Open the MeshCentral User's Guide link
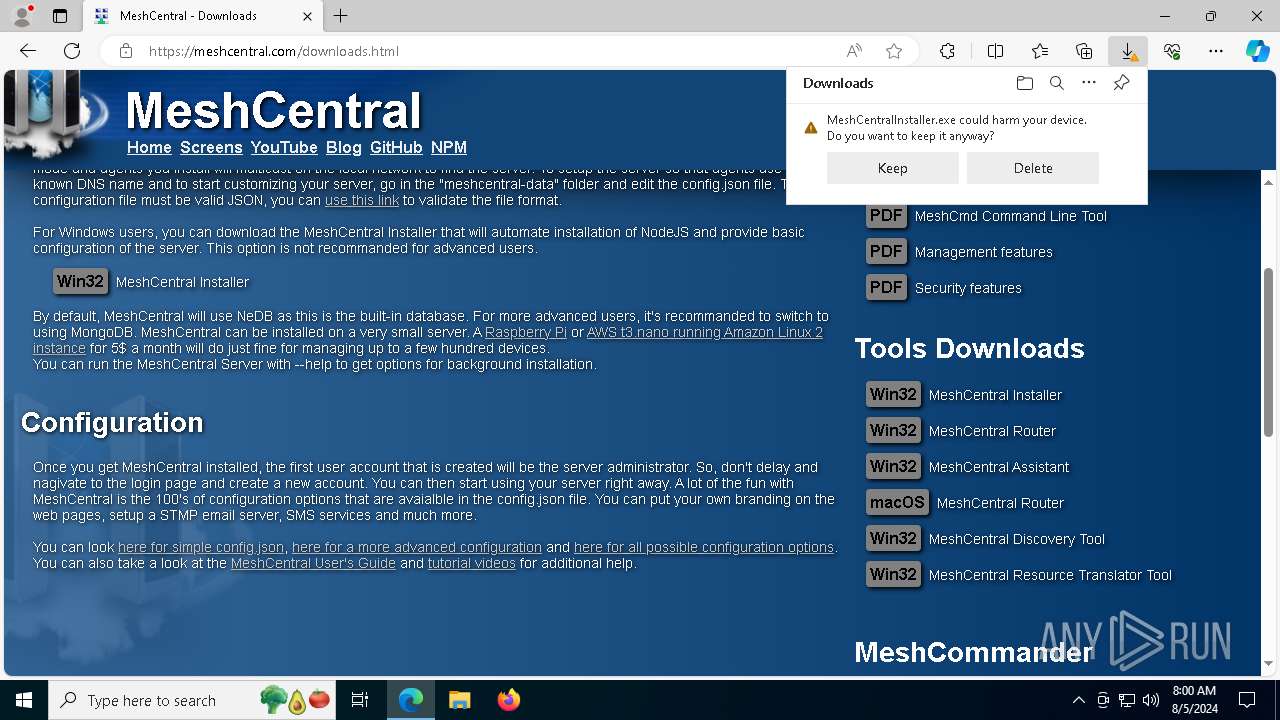This screenshot has width=1280, height=720. [313, 563]
